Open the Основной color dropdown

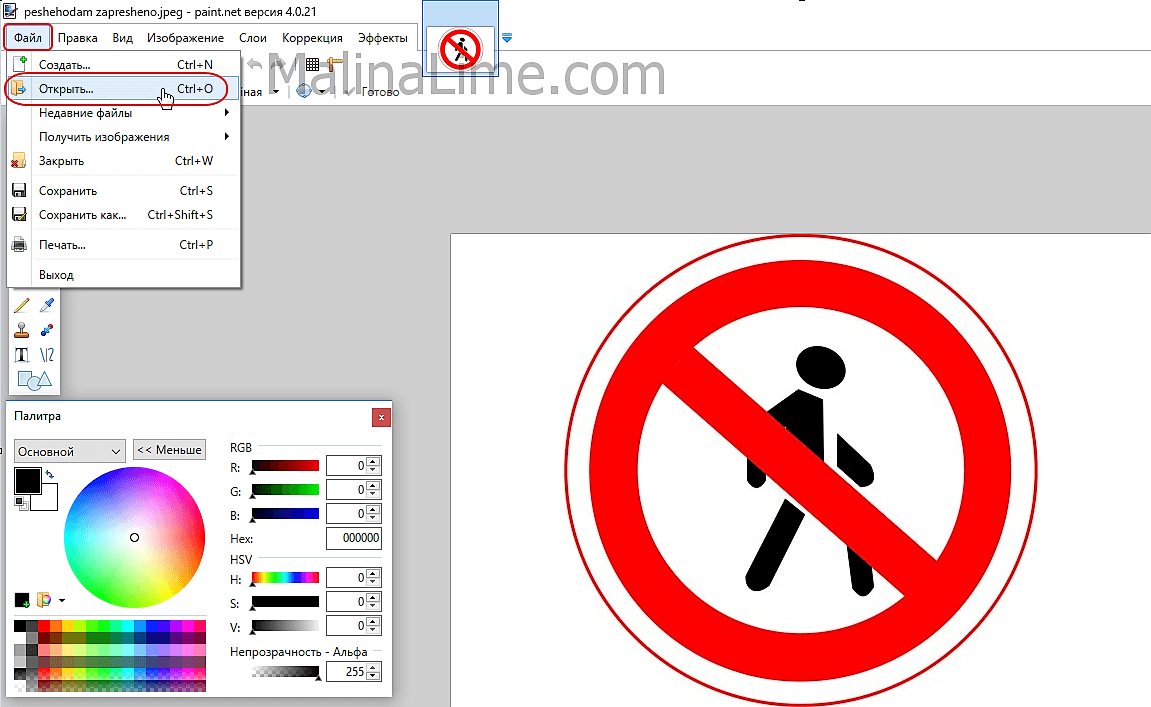tap(69, 451)
